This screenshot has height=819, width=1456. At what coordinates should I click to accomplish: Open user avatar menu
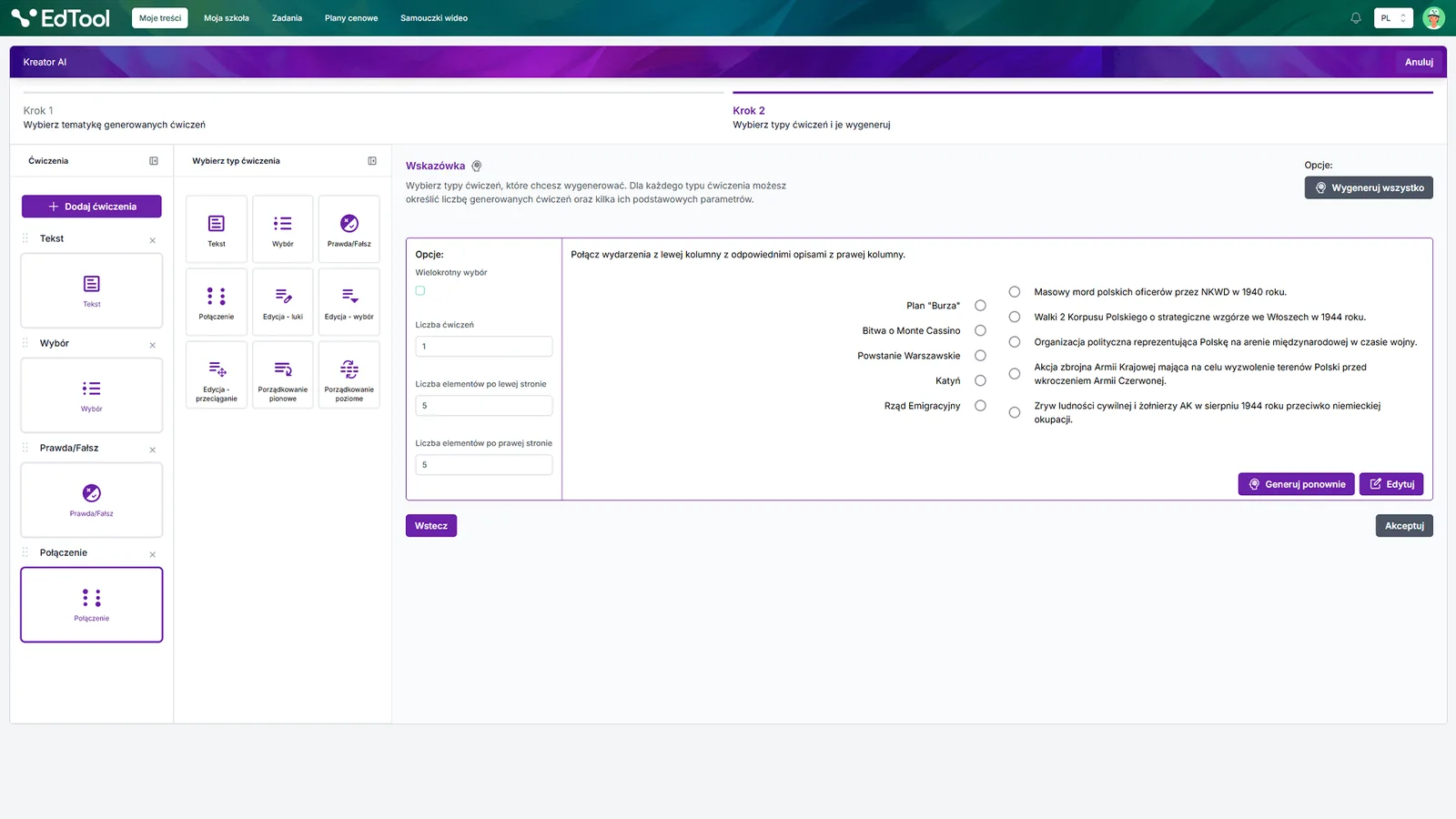1433,18
